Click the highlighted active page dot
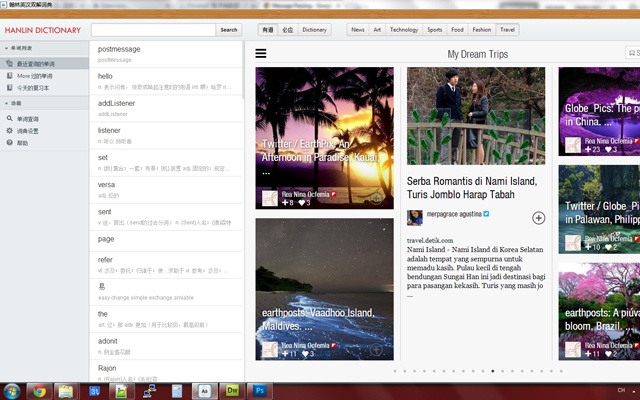The width and height of the screenshot is (640, 400). pos(493,371)
